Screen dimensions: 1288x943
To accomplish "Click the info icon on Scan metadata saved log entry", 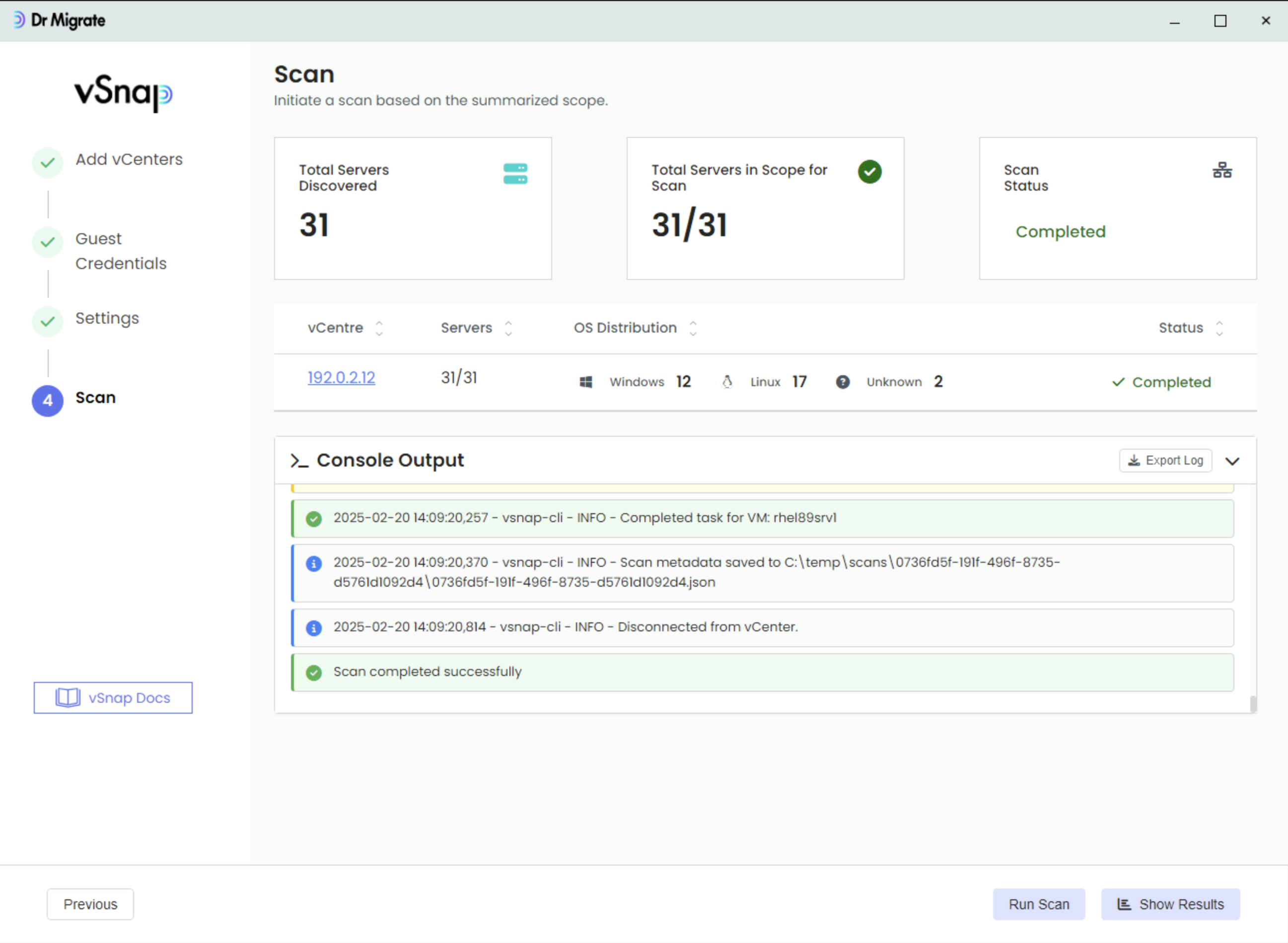I will 313,564.
